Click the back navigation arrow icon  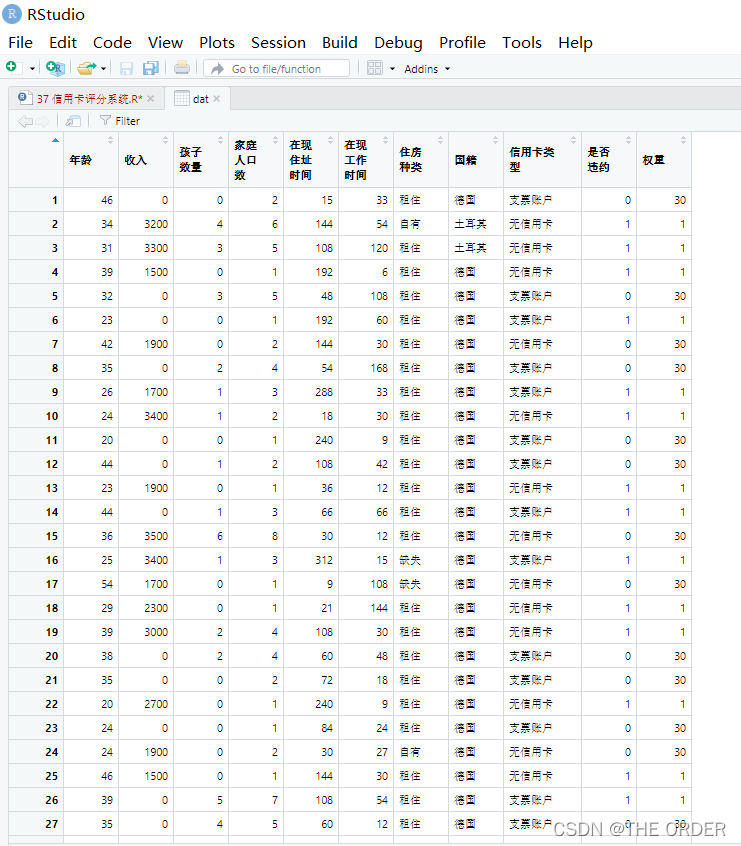25,121
